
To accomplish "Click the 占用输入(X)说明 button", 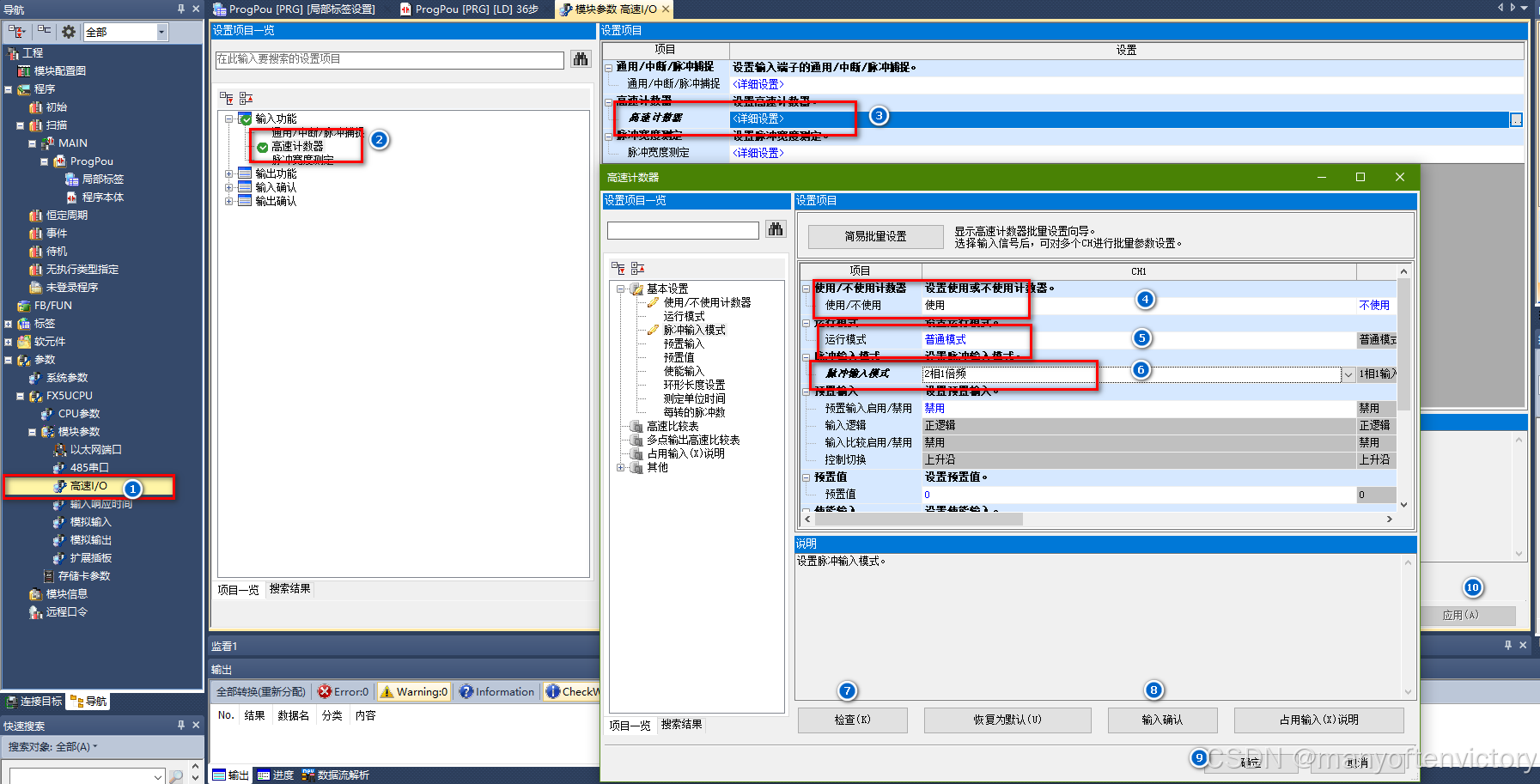I will click(x=1319, y=720).
